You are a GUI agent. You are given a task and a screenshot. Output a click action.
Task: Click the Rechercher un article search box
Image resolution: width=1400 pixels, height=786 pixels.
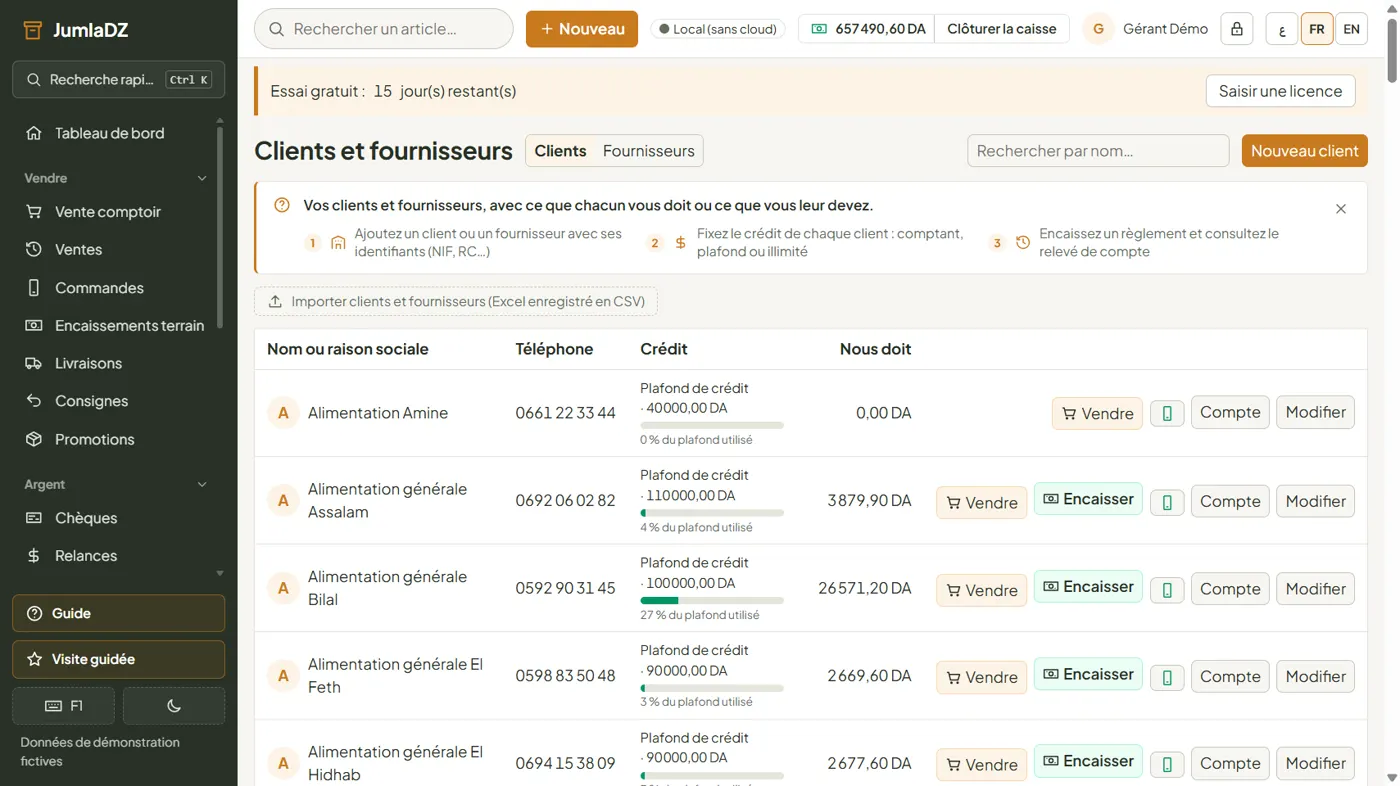tap(384, 29)
